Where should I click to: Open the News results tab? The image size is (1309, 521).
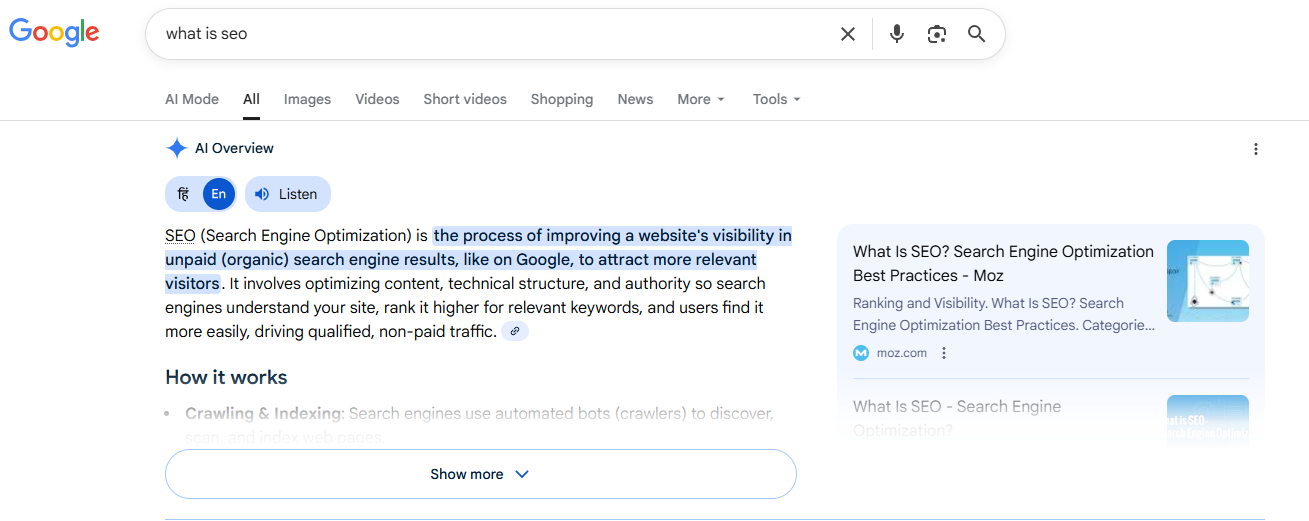point(635,99)
